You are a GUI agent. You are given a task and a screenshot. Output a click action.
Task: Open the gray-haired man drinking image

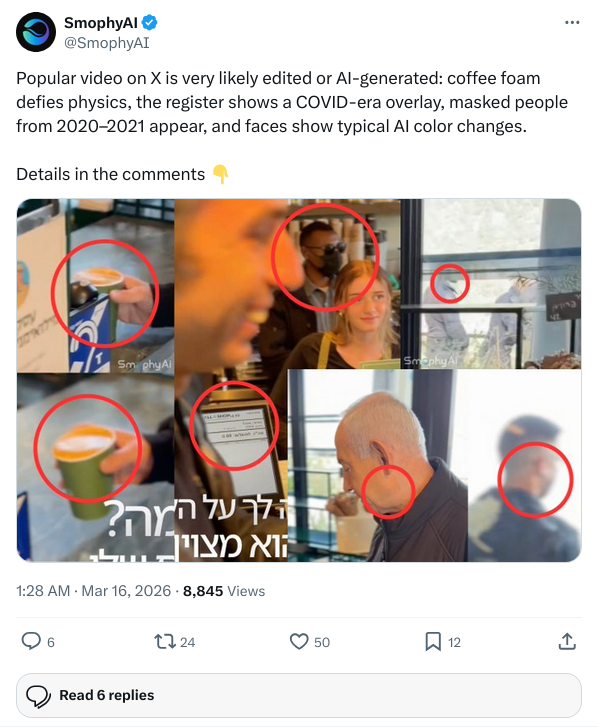click(434, 465)
